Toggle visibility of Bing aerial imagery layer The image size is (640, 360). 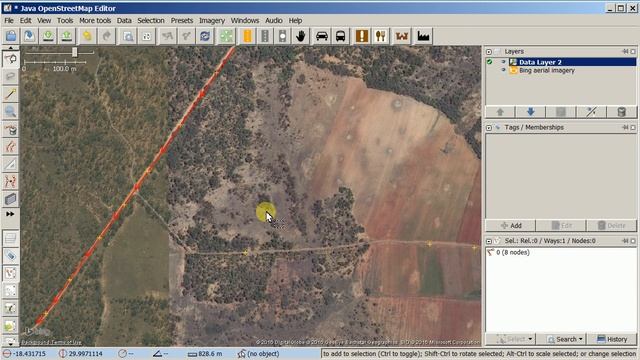[503, 70]
